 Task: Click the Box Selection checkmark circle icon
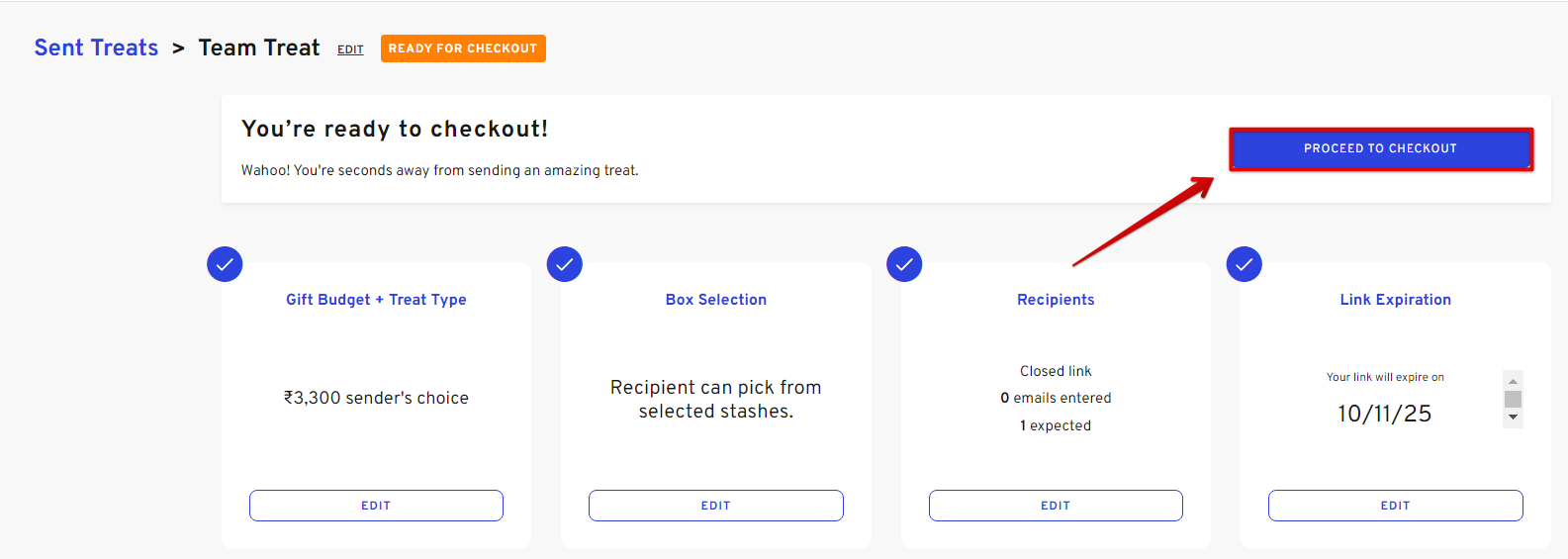click(x=565, y=264)
